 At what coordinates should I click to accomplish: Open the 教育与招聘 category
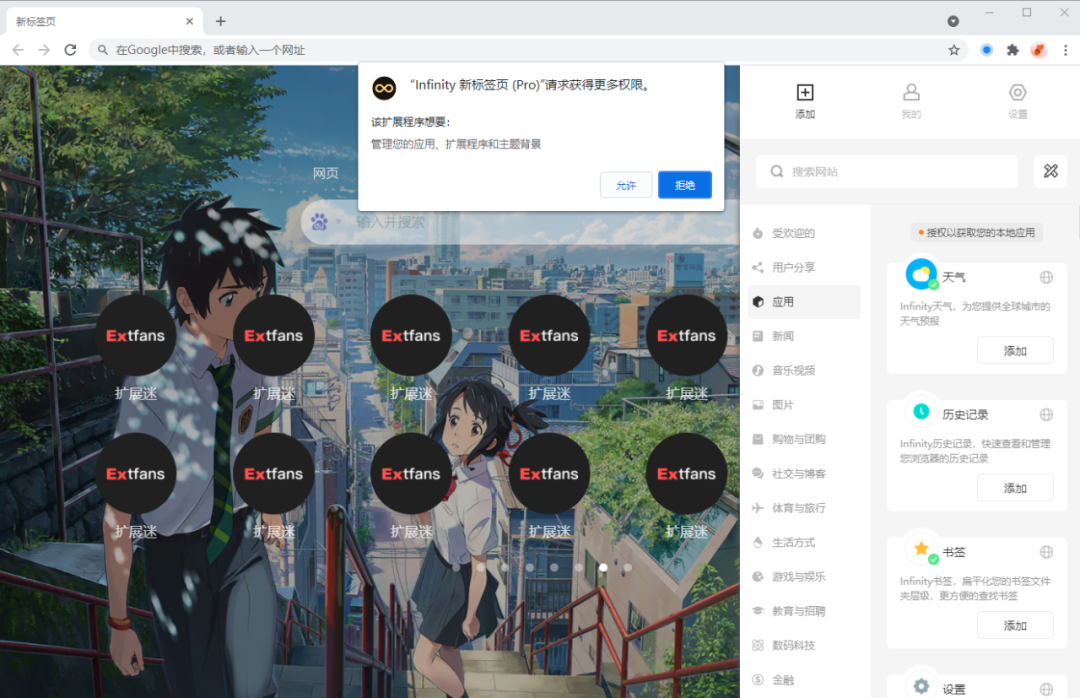(x=804, y=611)
